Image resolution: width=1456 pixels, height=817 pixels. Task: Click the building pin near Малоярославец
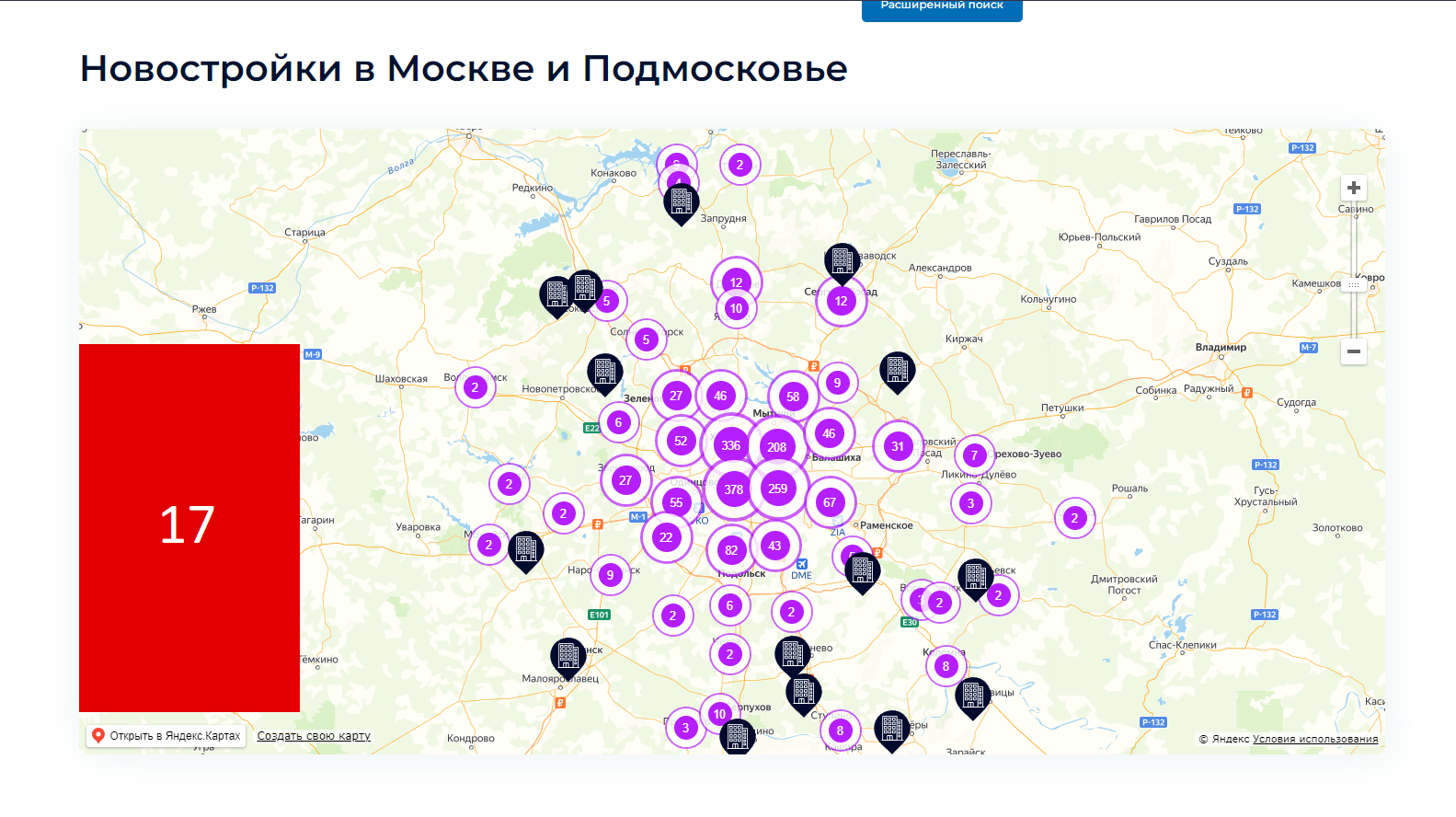point(567,658)
